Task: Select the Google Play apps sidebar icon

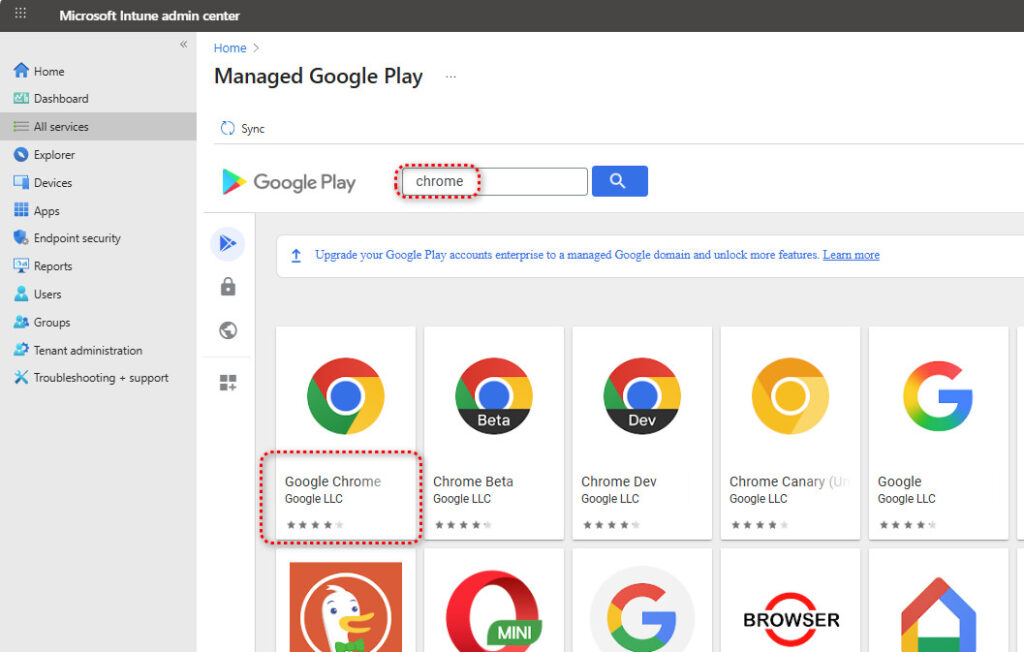Action: point(228,243)
